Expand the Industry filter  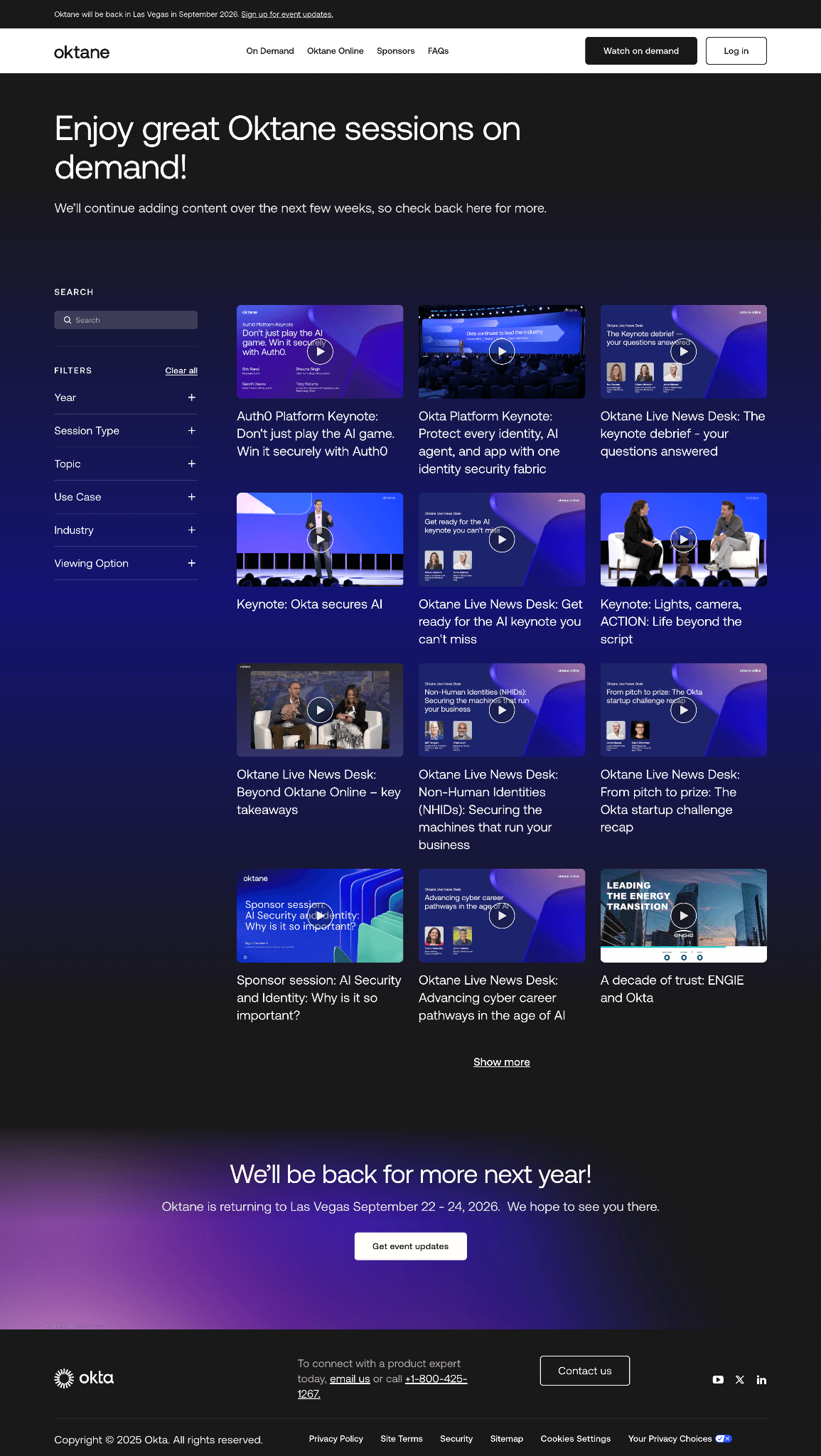tap(191, 530)
